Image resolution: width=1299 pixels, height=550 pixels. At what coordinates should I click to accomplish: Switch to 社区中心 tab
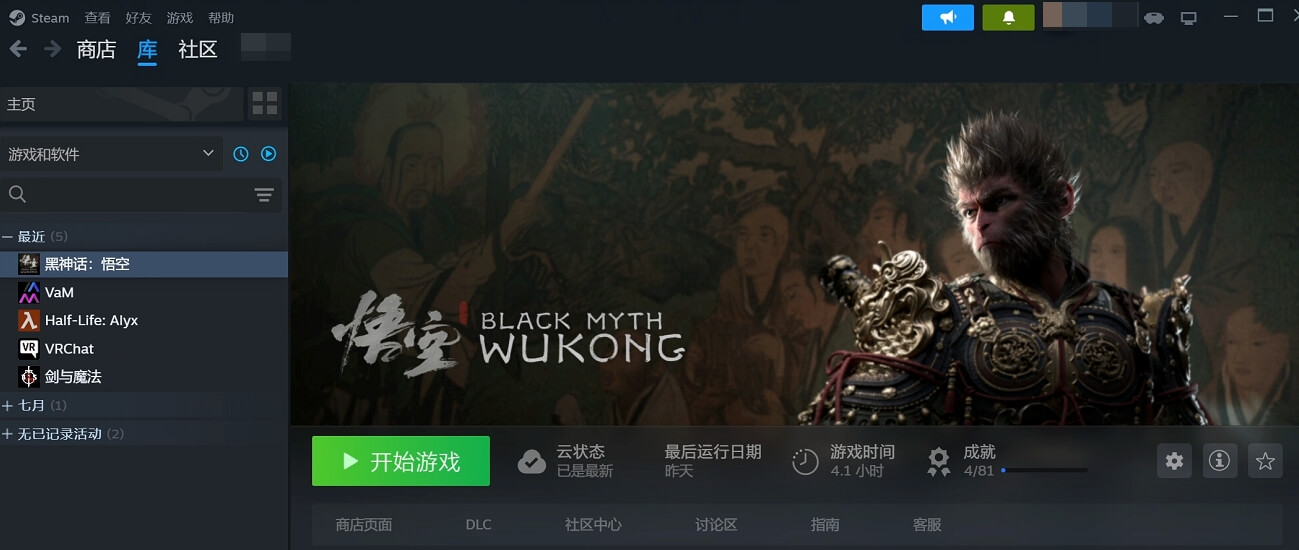(x=593, y=525)
